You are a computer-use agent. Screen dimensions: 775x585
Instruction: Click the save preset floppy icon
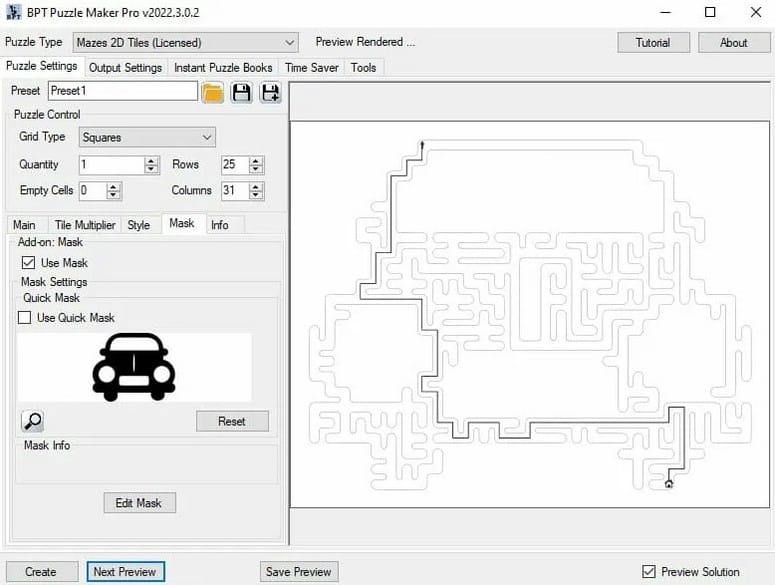click(241, 92)
